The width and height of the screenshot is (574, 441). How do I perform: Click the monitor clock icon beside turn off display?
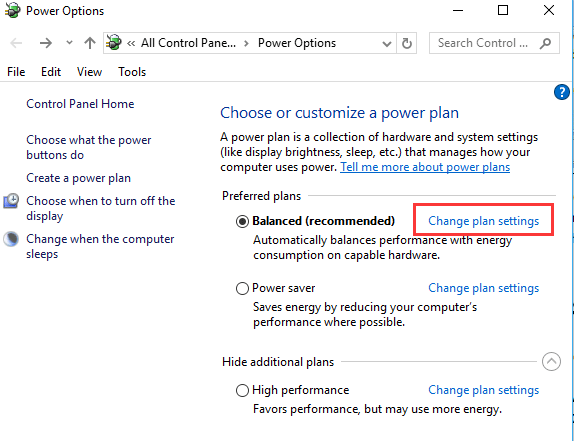pos(11,201)
